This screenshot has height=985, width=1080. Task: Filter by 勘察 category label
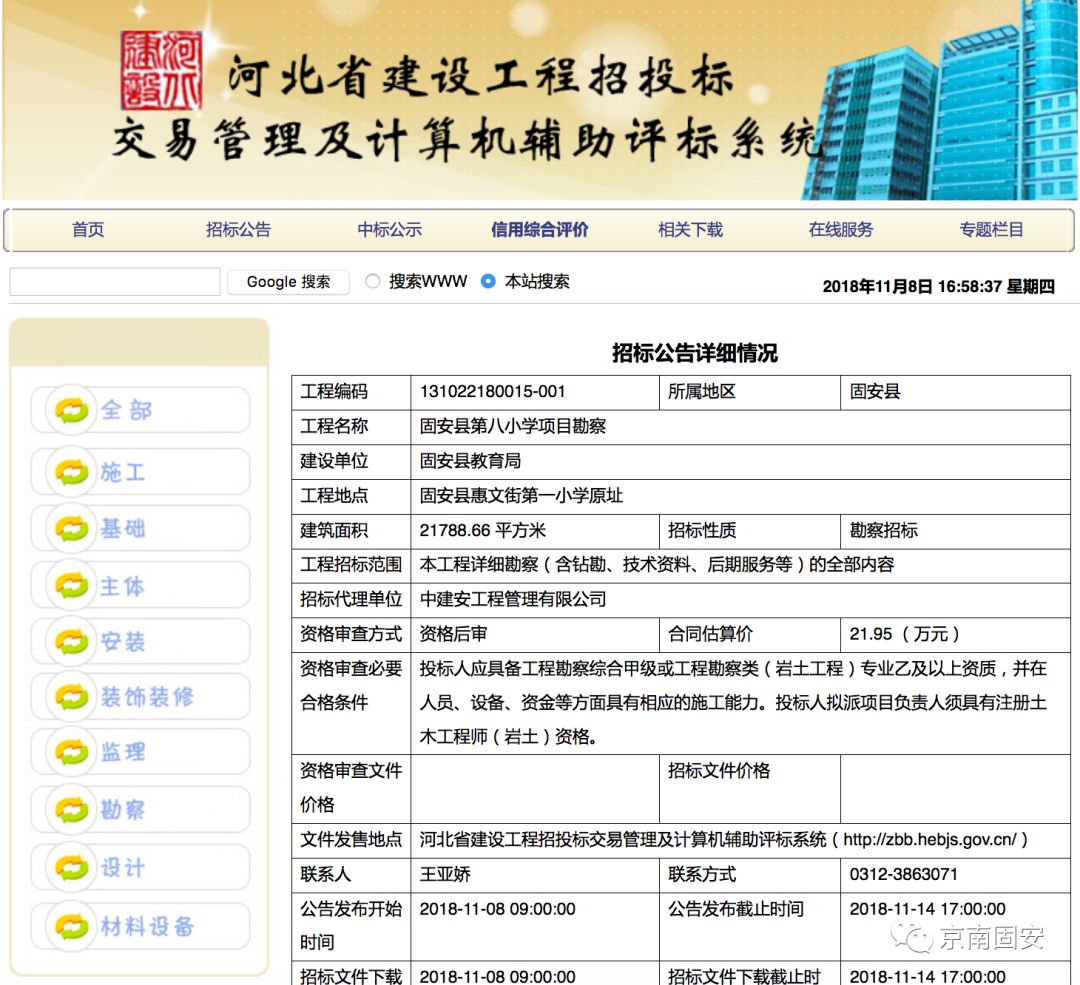click(123, 809)
